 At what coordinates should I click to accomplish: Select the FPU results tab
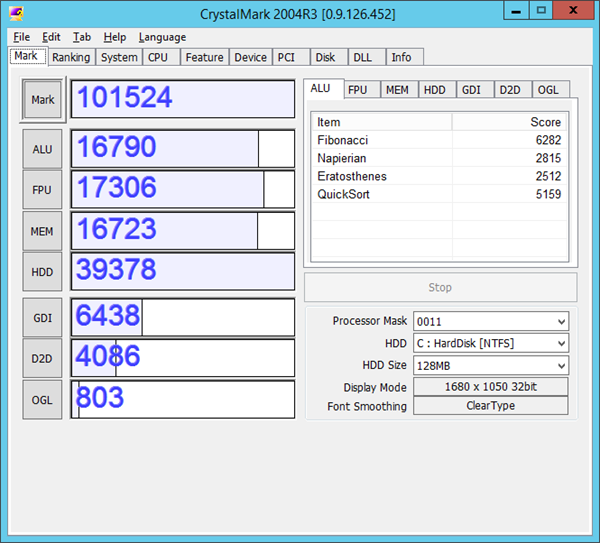point(362,90)
